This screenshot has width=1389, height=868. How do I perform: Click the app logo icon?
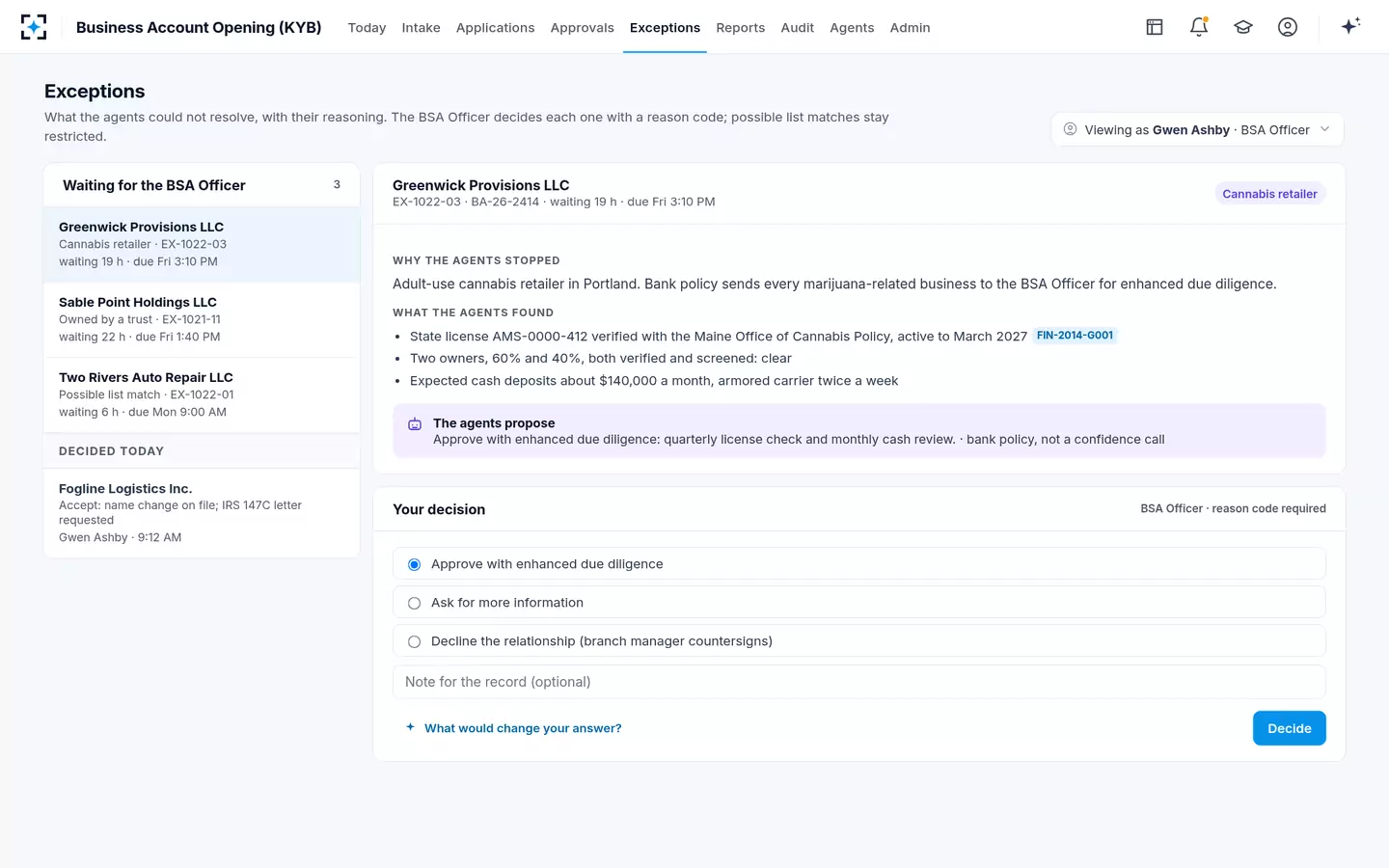tap(34, 27)
